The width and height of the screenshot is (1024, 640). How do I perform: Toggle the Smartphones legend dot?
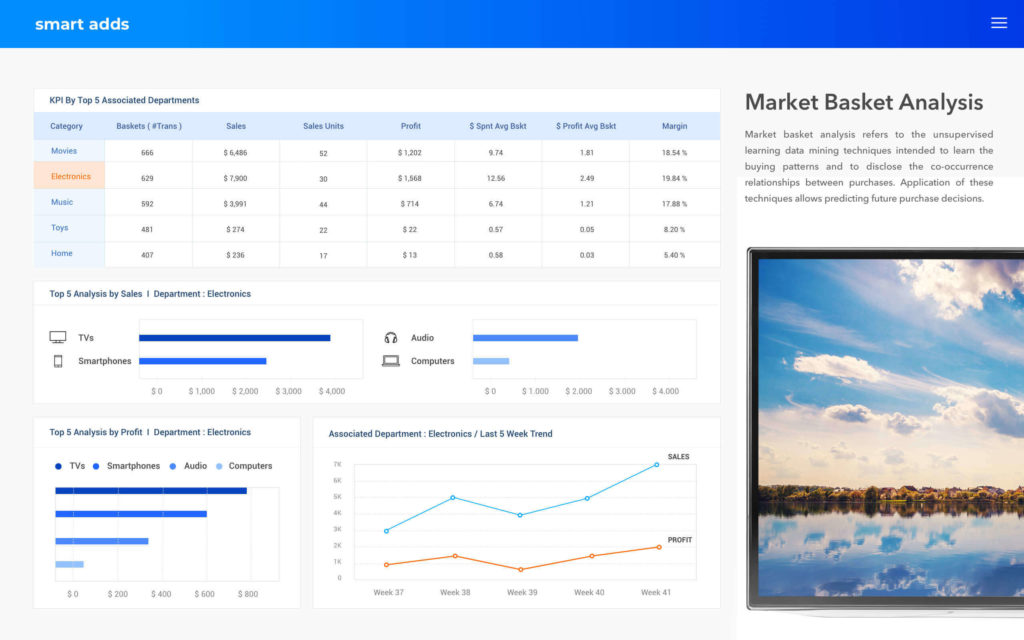[96, 466]
